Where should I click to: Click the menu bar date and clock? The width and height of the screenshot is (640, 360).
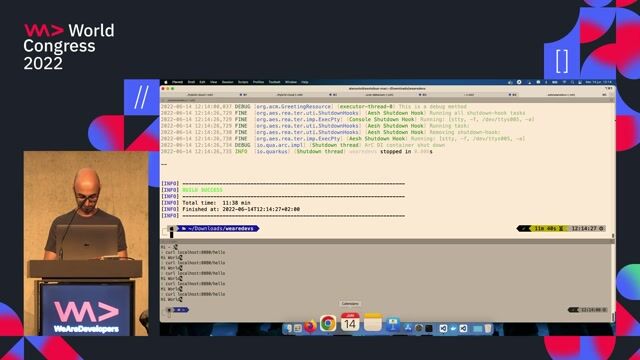click(x=598, y=82)
